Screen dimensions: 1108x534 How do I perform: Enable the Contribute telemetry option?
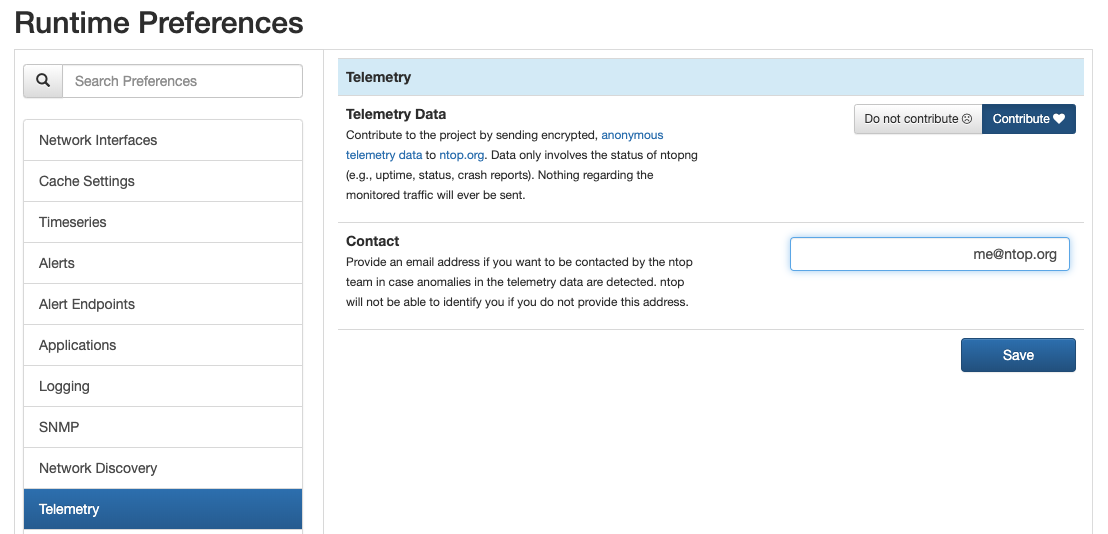point(1029,119)
